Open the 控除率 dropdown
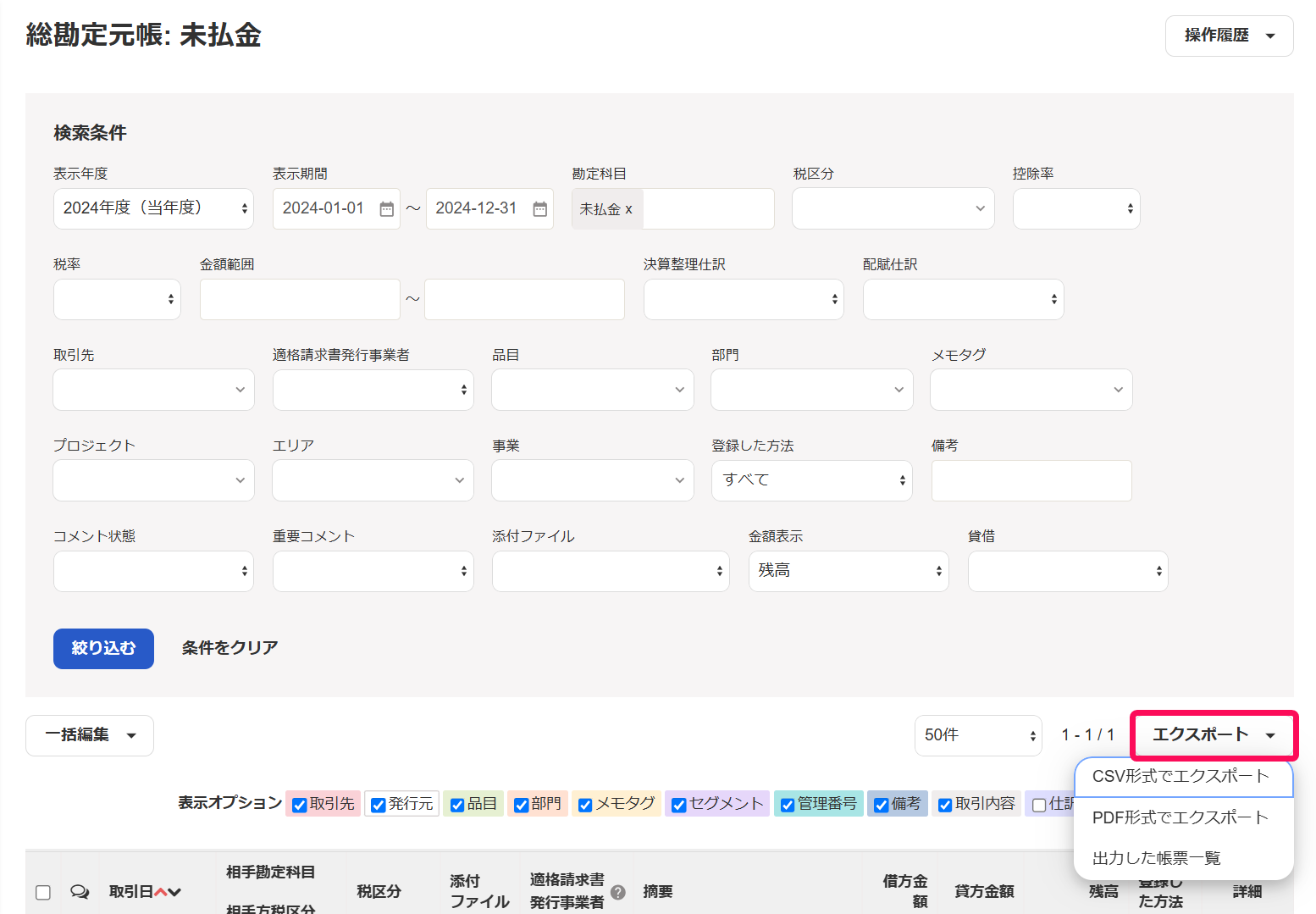This screenshot has width=1316, height=914. coord(1076,208)
